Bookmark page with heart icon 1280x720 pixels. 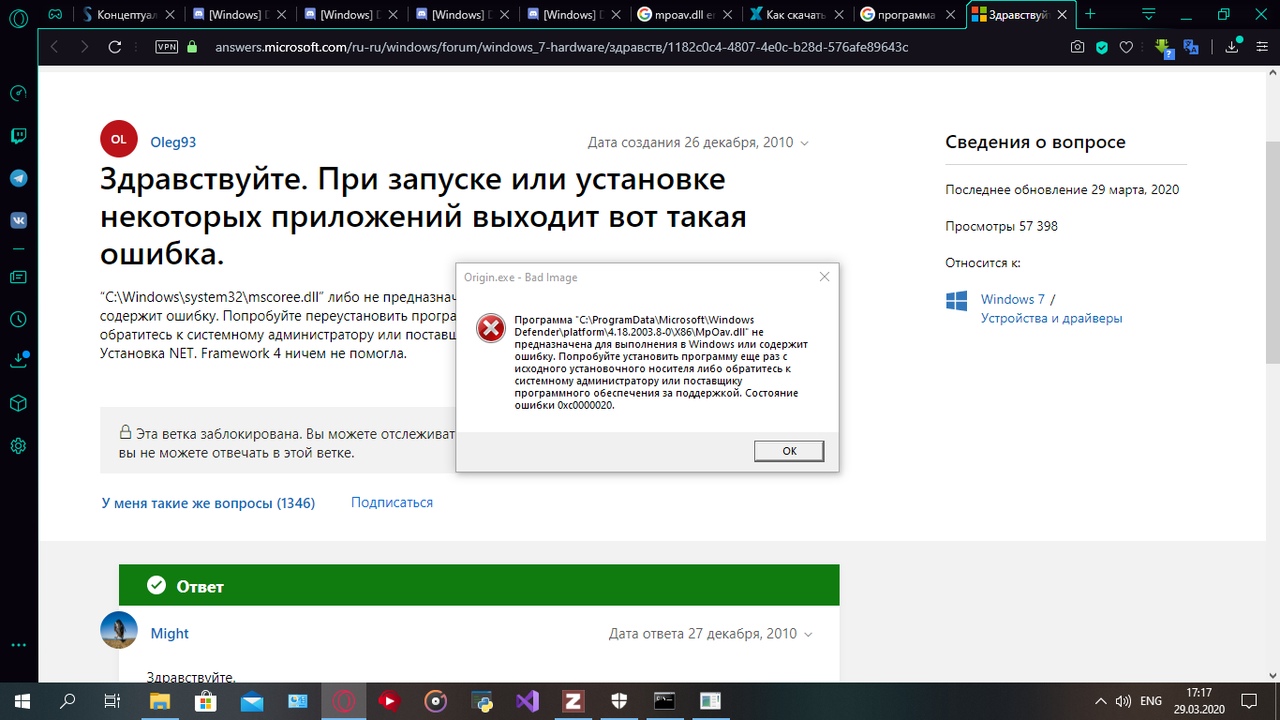point(1127,47)
